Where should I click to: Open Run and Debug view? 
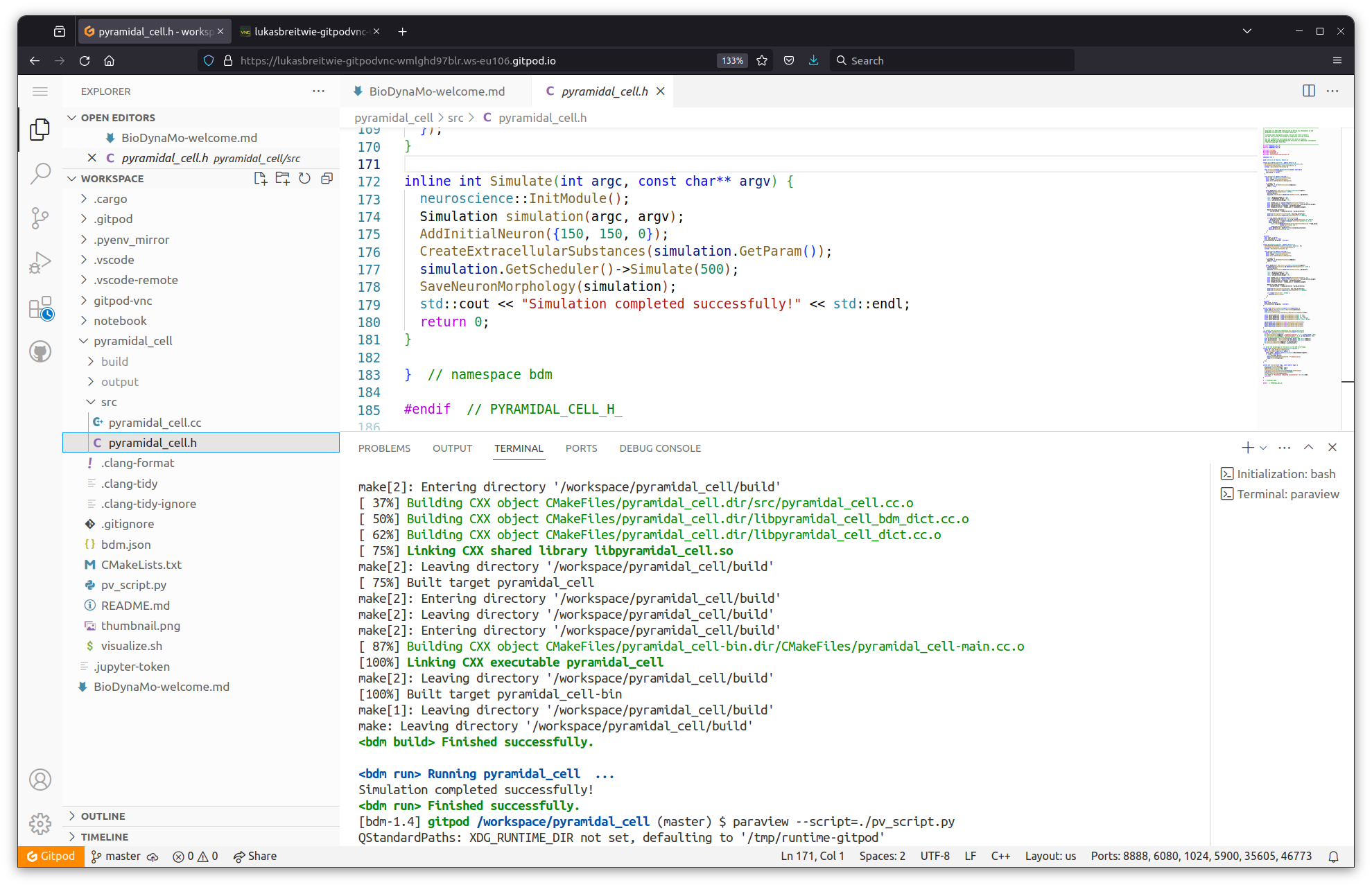(40, 263)
